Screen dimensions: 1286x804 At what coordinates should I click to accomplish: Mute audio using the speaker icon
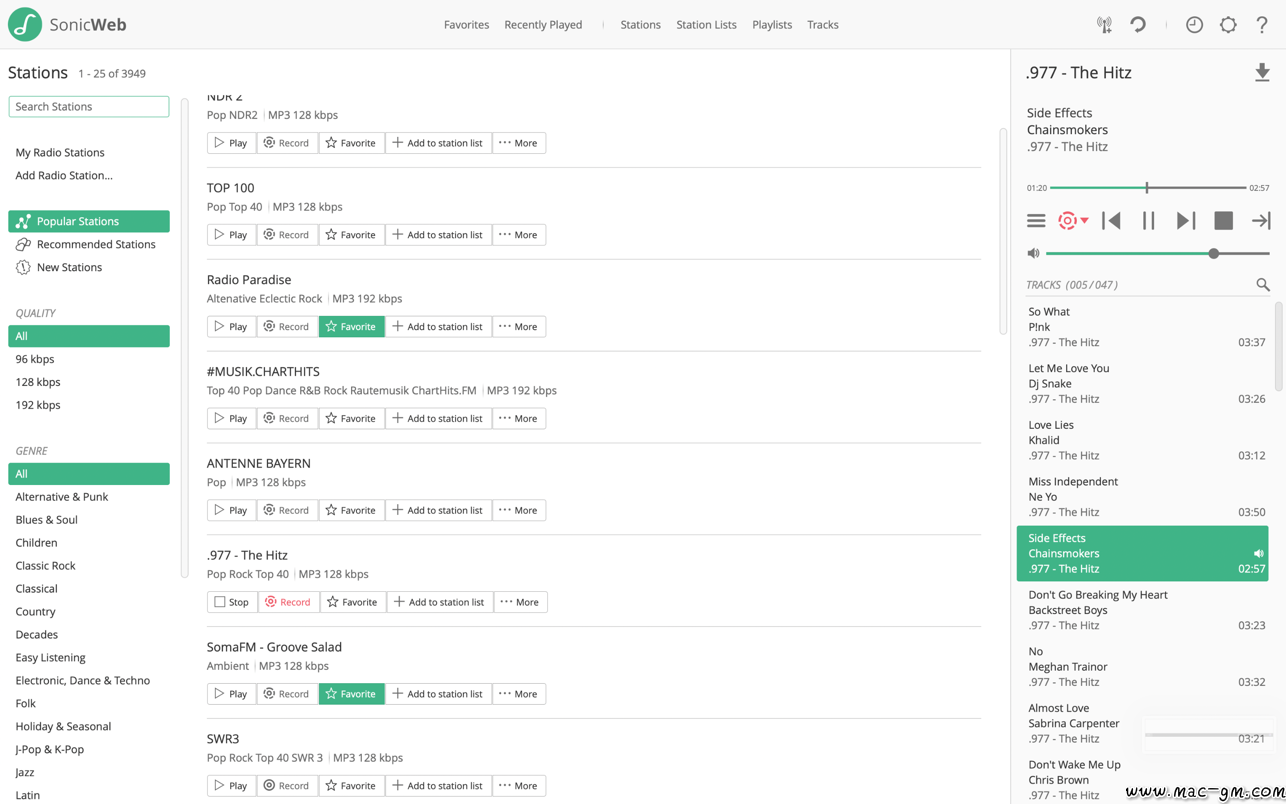(1033, 254)
